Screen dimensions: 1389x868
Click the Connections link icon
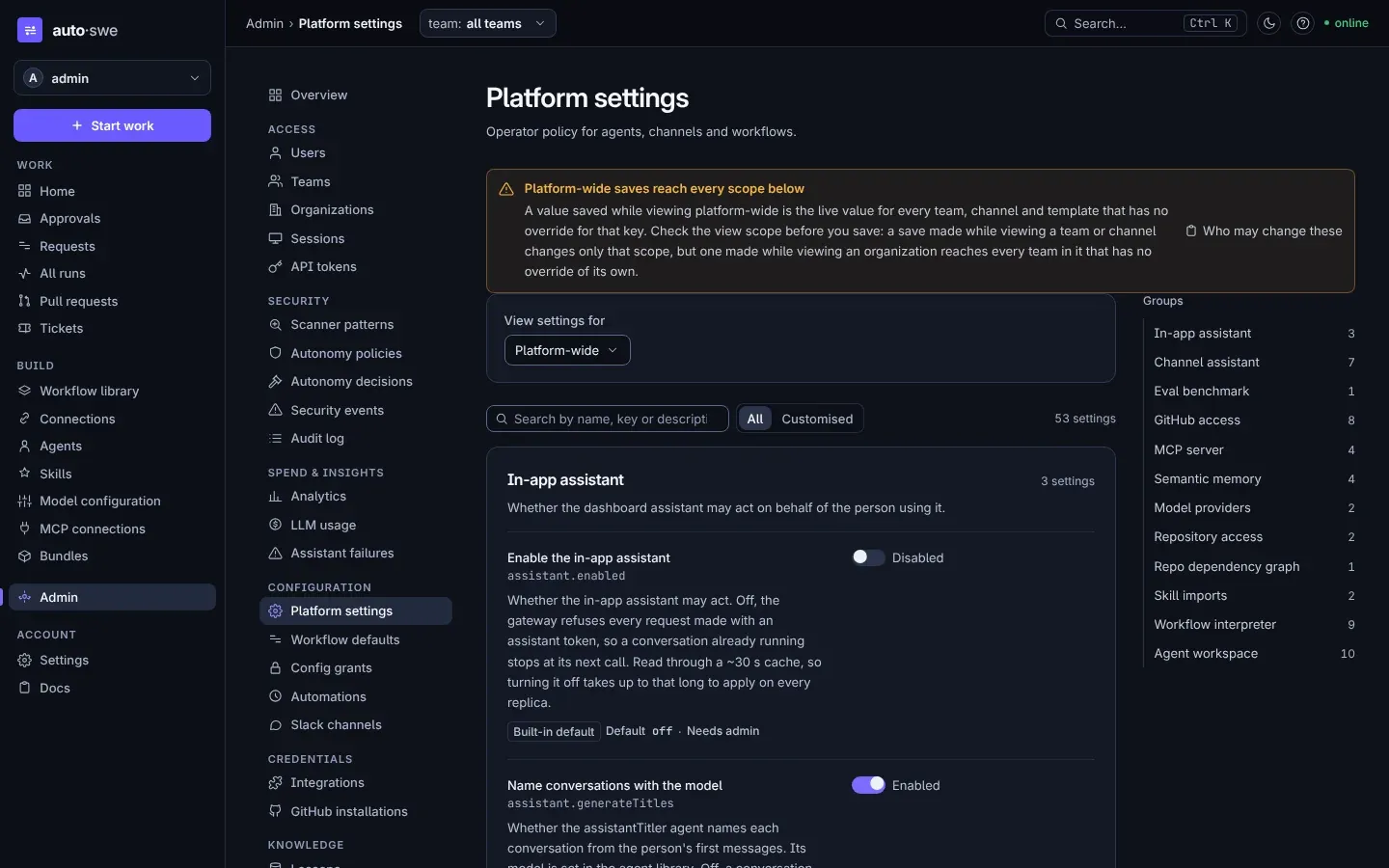[24, 419]
